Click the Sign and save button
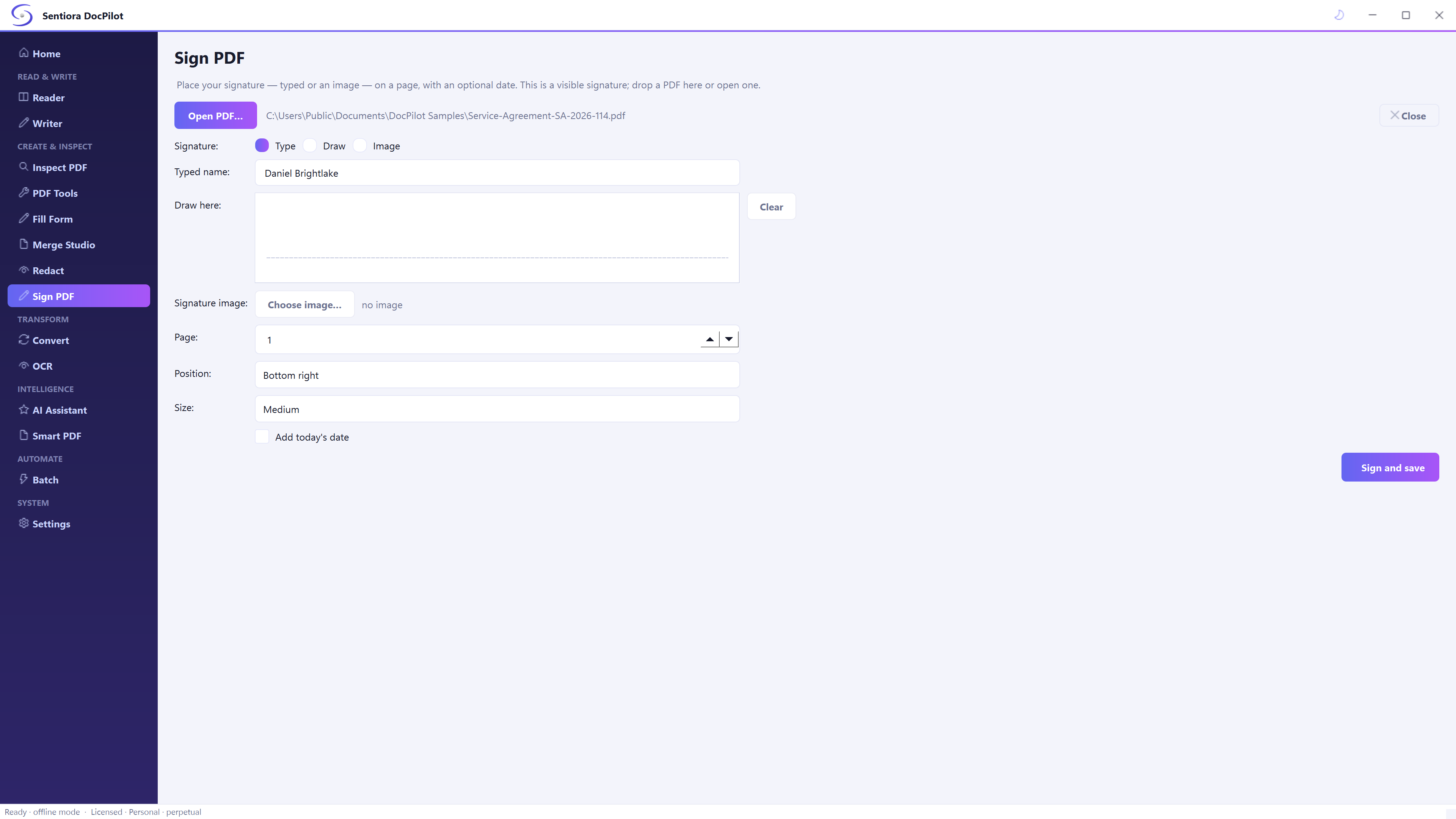The height and width of the screenshot is (819, 1456). click(1390, 468)
